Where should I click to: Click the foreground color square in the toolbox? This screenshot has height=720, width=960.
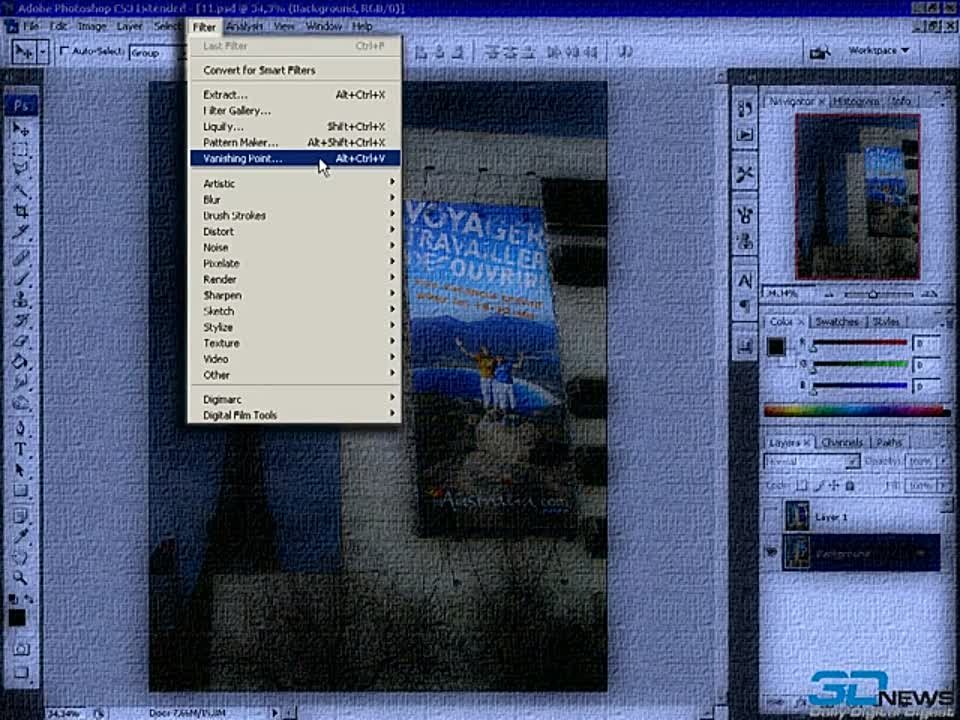pos(17,618)
